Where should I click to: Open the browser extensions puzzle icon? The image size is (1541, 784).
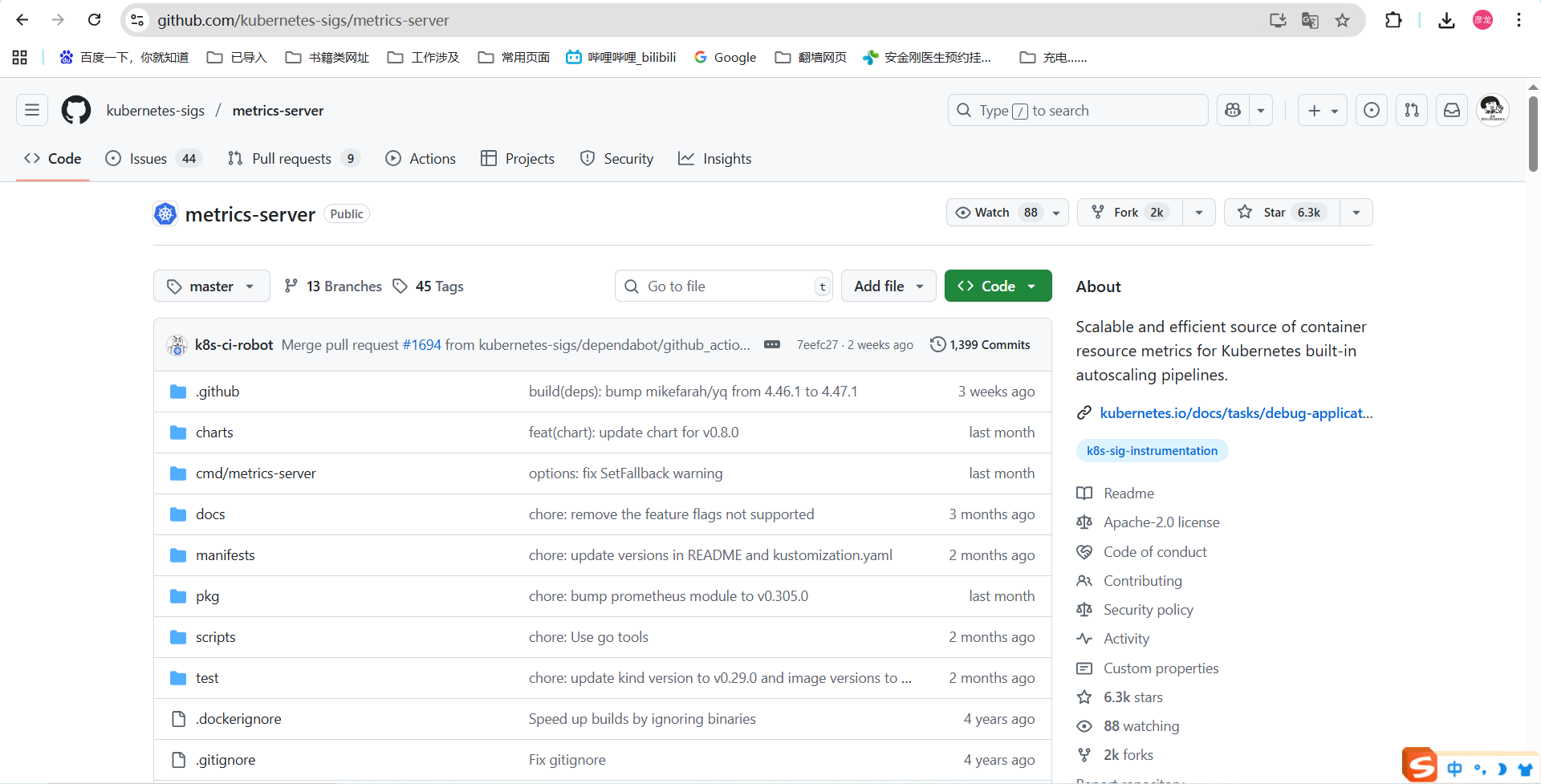point(1393,20)
